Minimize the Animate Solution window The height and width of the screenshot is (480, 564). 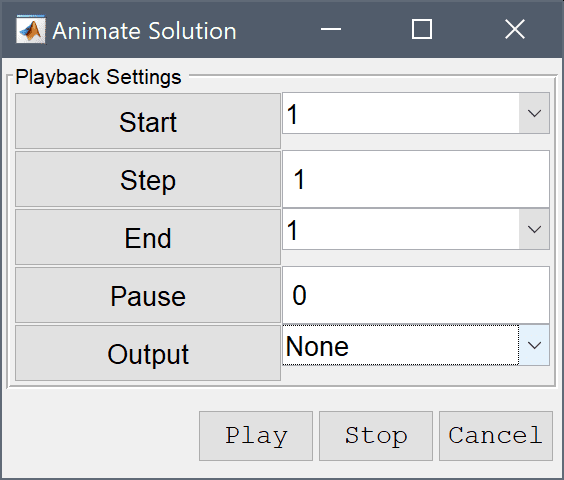click(331, 29)
